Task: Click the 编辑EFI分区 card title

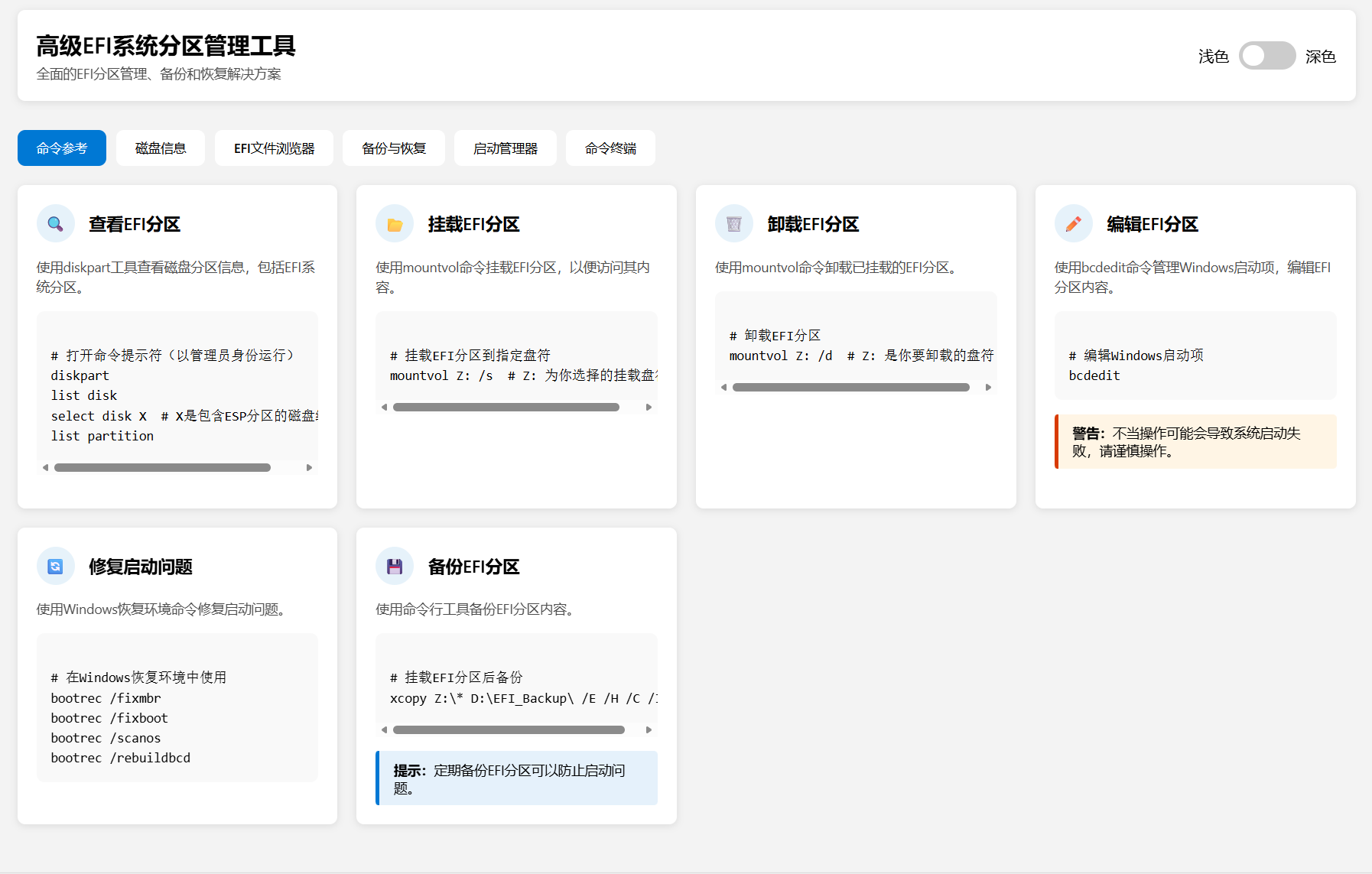Action: [1153, 224]
